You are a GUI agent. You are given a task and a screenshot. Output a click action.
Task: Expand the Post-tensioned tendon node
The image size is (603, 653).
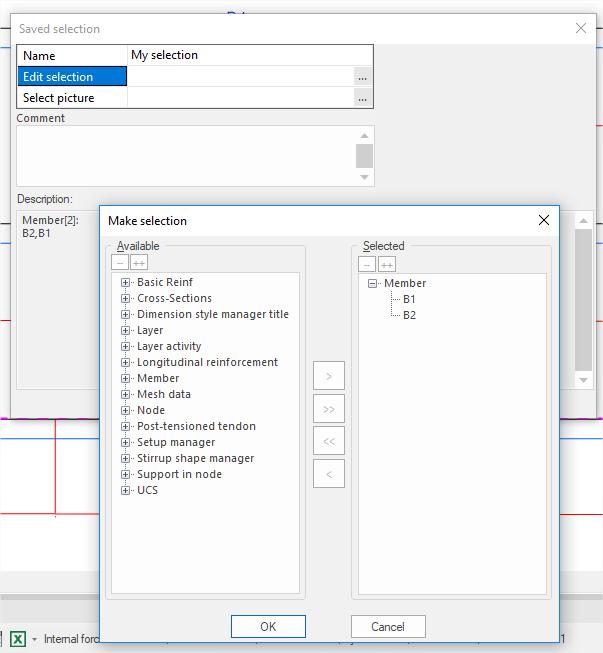pos(126,427)
